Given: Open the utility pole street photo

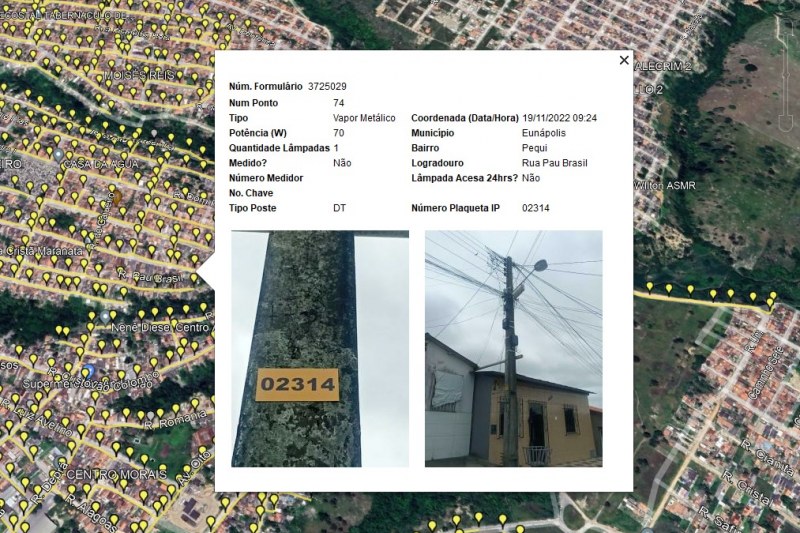Looking at the screenshot, I should [x=513, y=348].
